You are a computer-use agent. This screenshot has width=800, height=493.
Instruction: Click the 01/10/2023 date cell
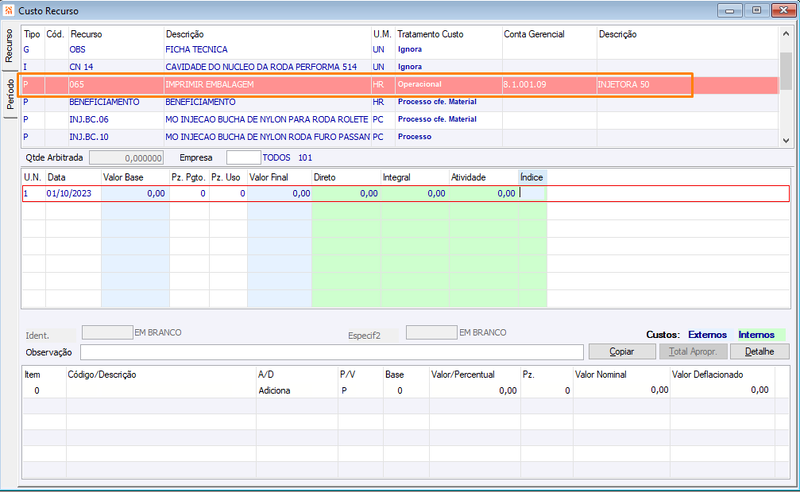click(x=73, y=193)
